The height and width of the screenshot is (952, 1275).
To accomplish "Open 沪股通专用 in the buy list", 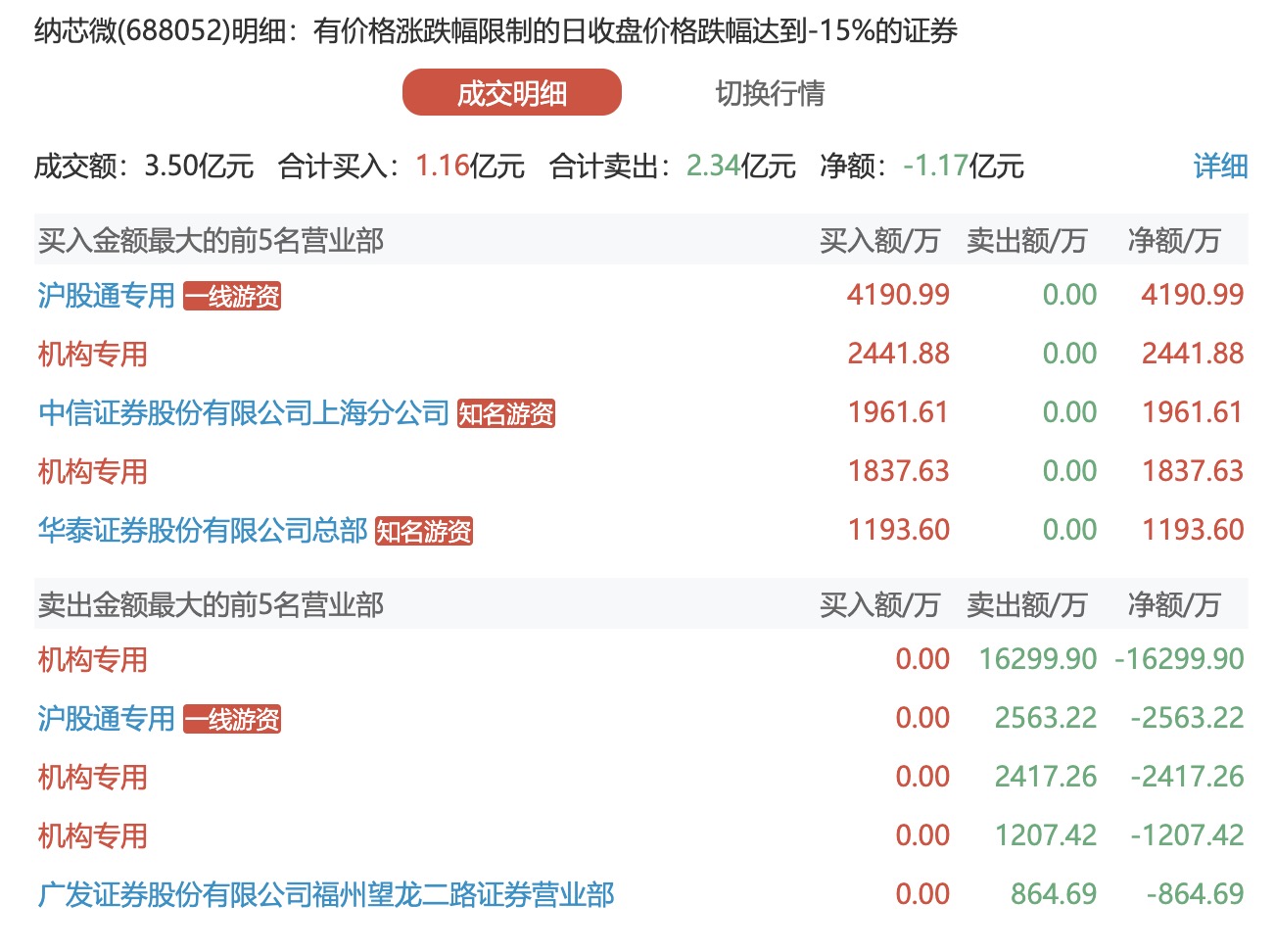I will [106, 295].
